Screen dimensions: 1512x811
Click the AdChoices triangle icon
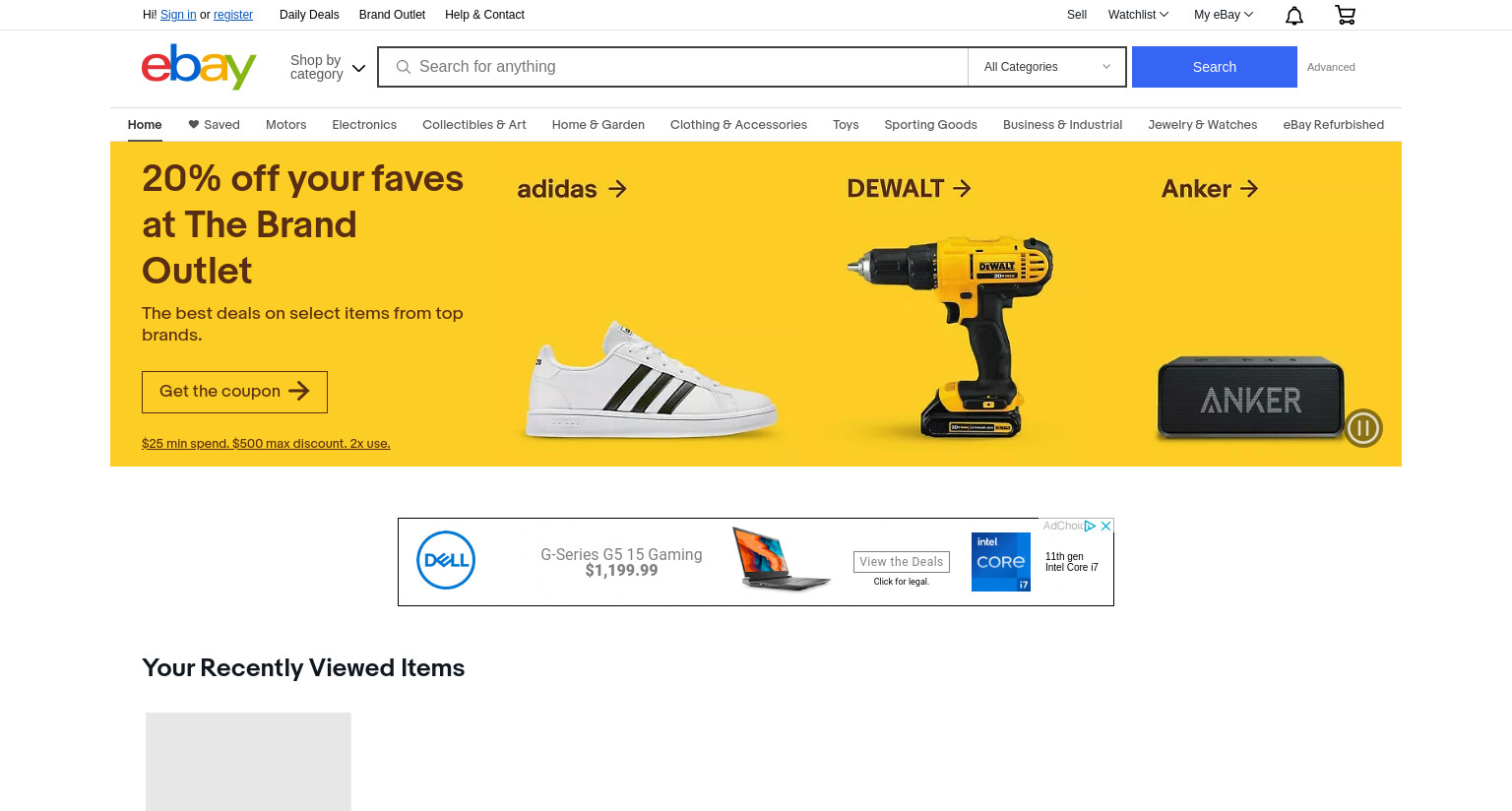(1091, 527)
